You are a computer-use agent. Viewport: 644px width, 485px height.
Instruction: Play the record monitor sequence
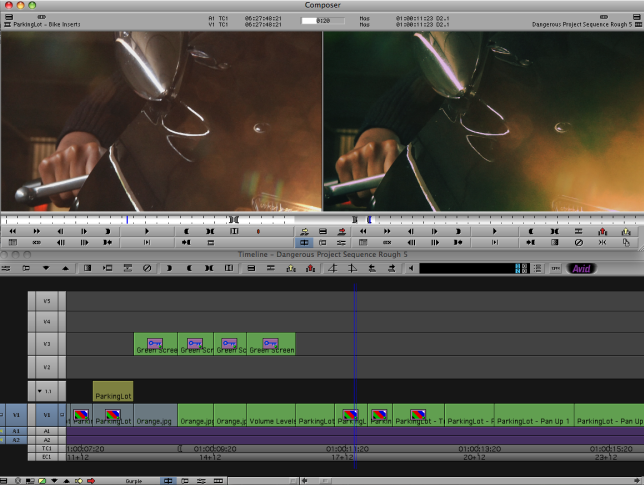point(494,232)
